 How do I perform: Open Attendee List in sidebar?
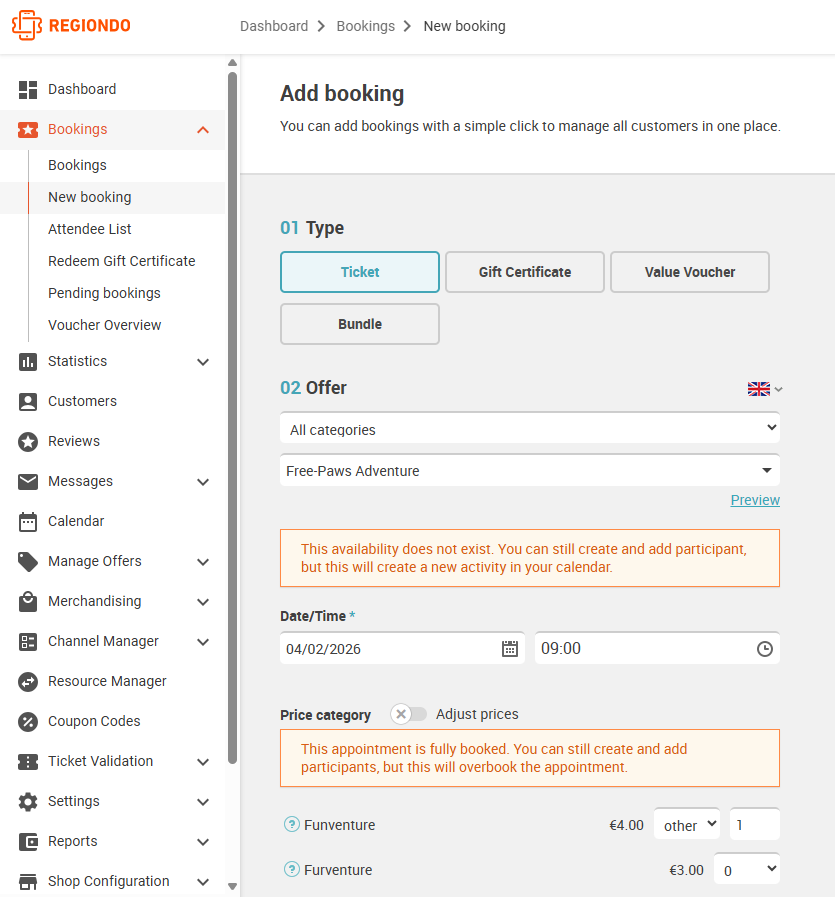90,229
